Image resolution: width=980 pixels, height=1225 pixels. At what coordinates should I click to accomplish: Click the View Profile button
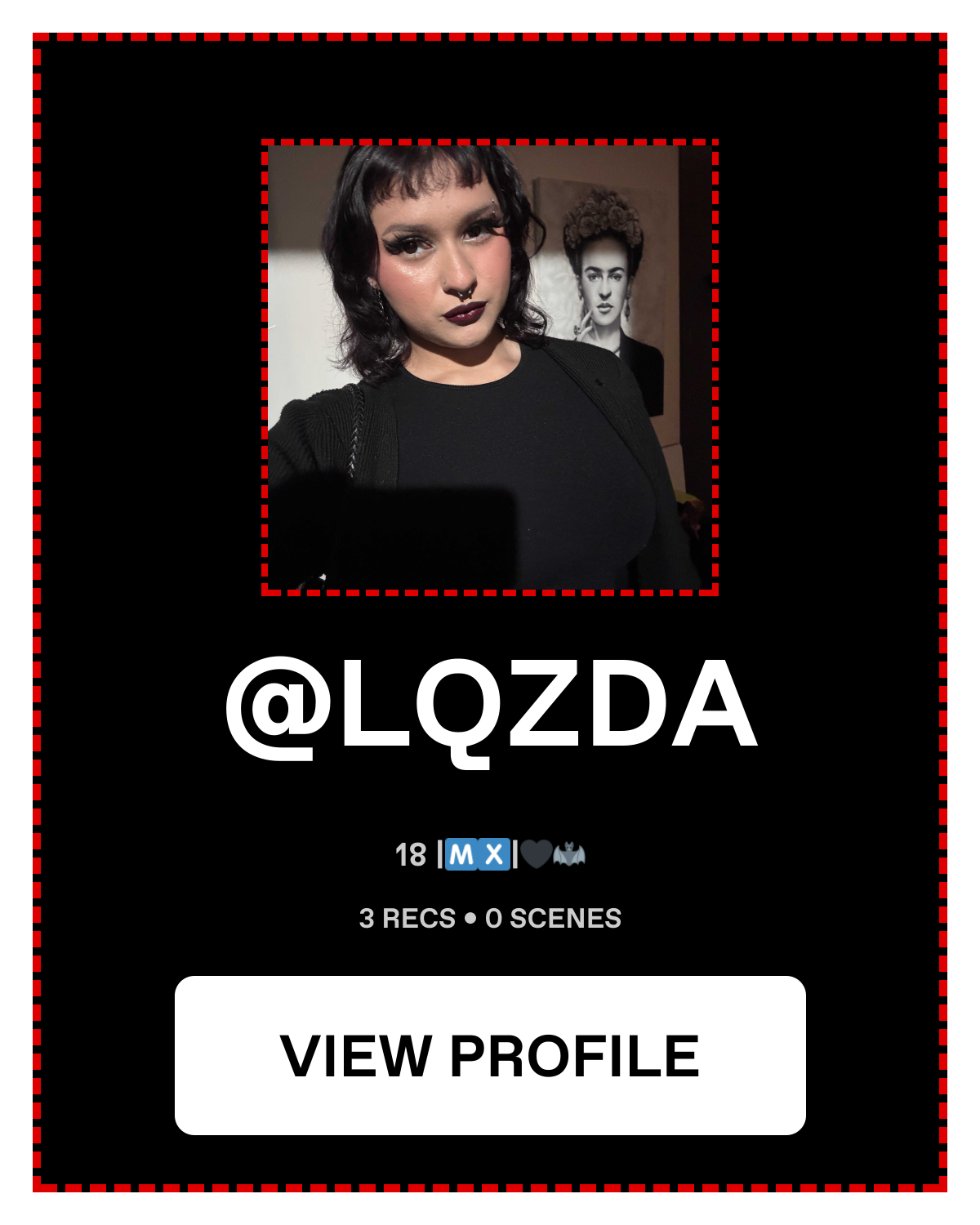click(x=490, y=1055)
